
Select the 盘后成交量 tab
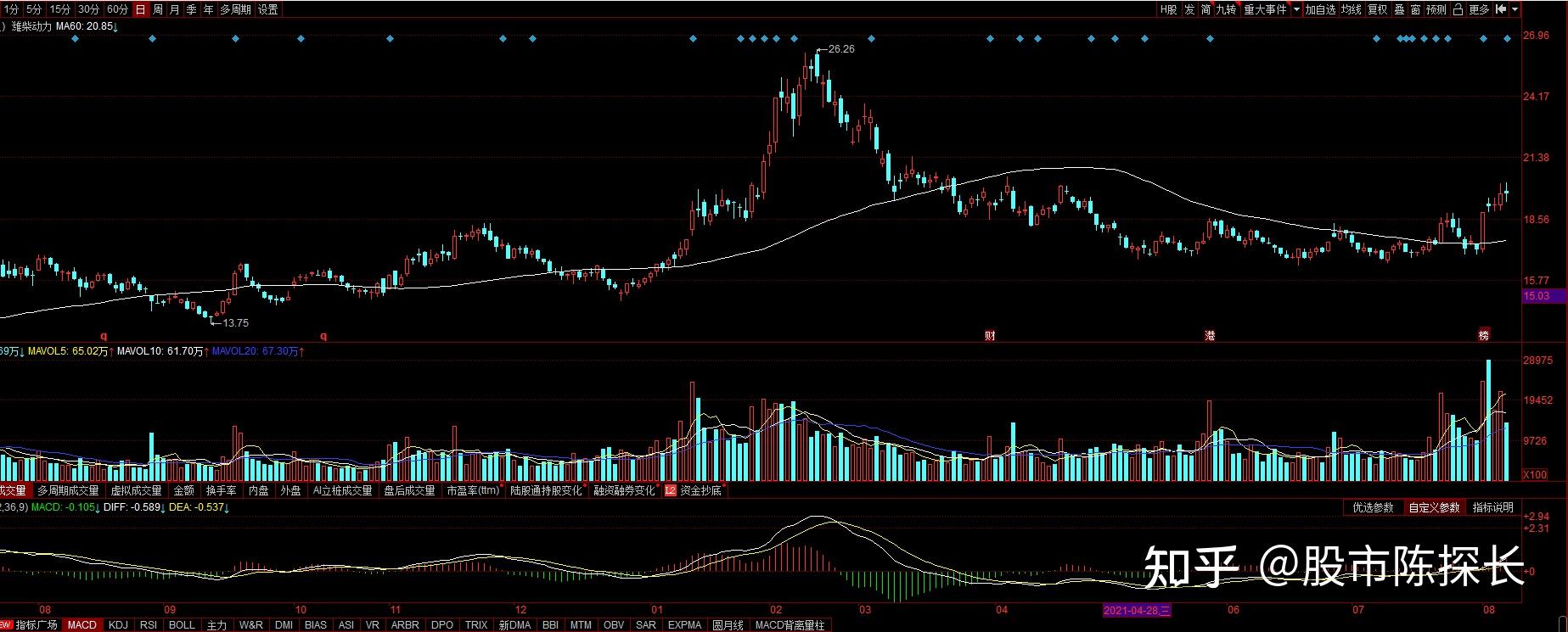tap(409, 490)
